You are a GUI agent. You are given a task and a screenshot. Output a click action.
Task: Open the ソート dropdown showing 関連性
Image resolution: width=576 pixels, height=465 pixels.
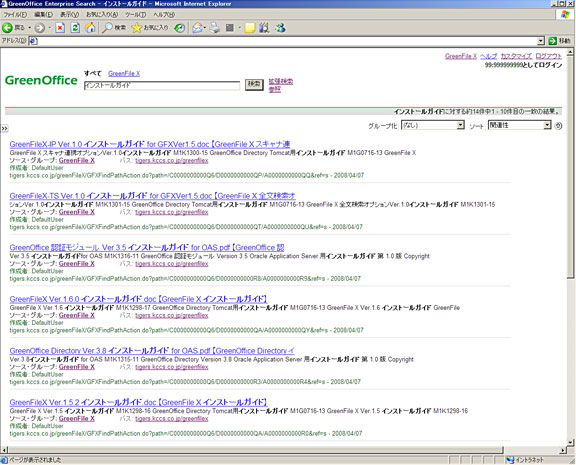519,125
